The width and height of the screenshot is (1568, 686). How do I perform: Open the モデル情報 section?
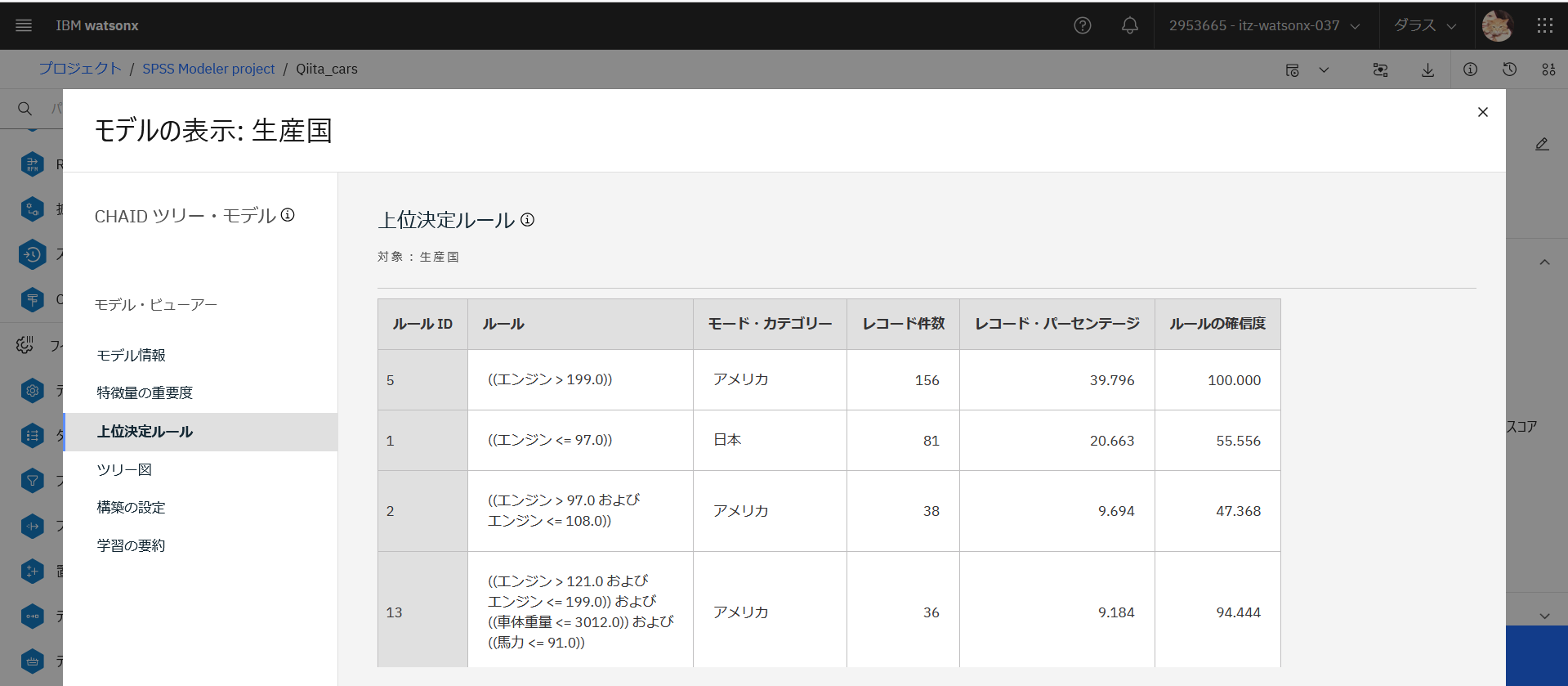[200, 356]
